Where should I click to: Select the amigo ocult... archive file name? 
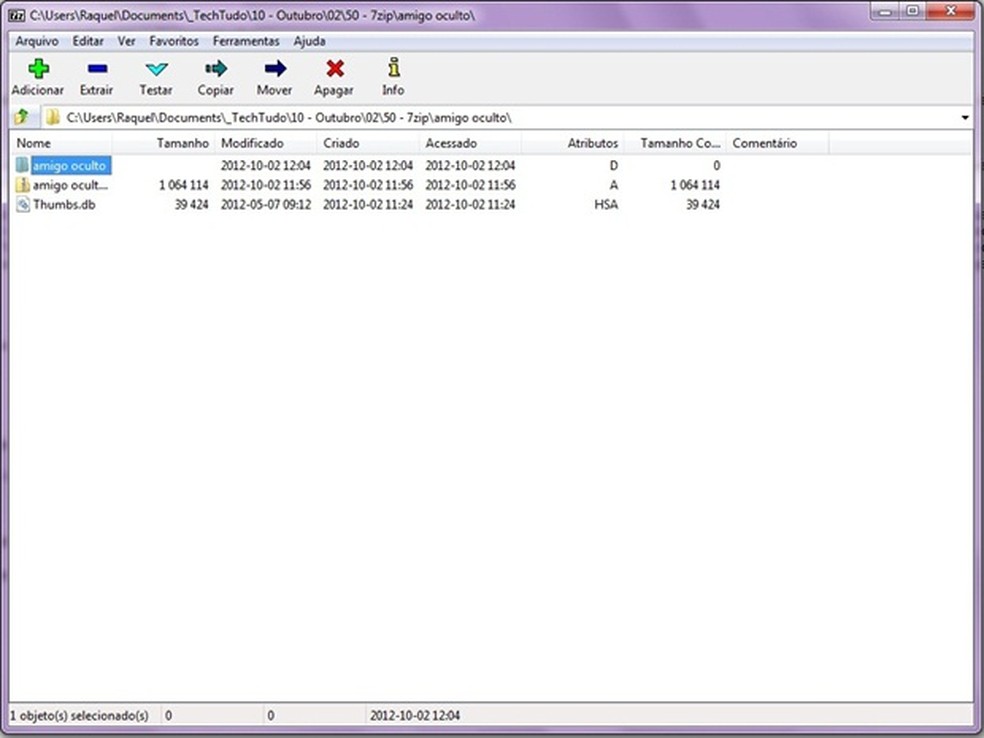pos(70,185)
